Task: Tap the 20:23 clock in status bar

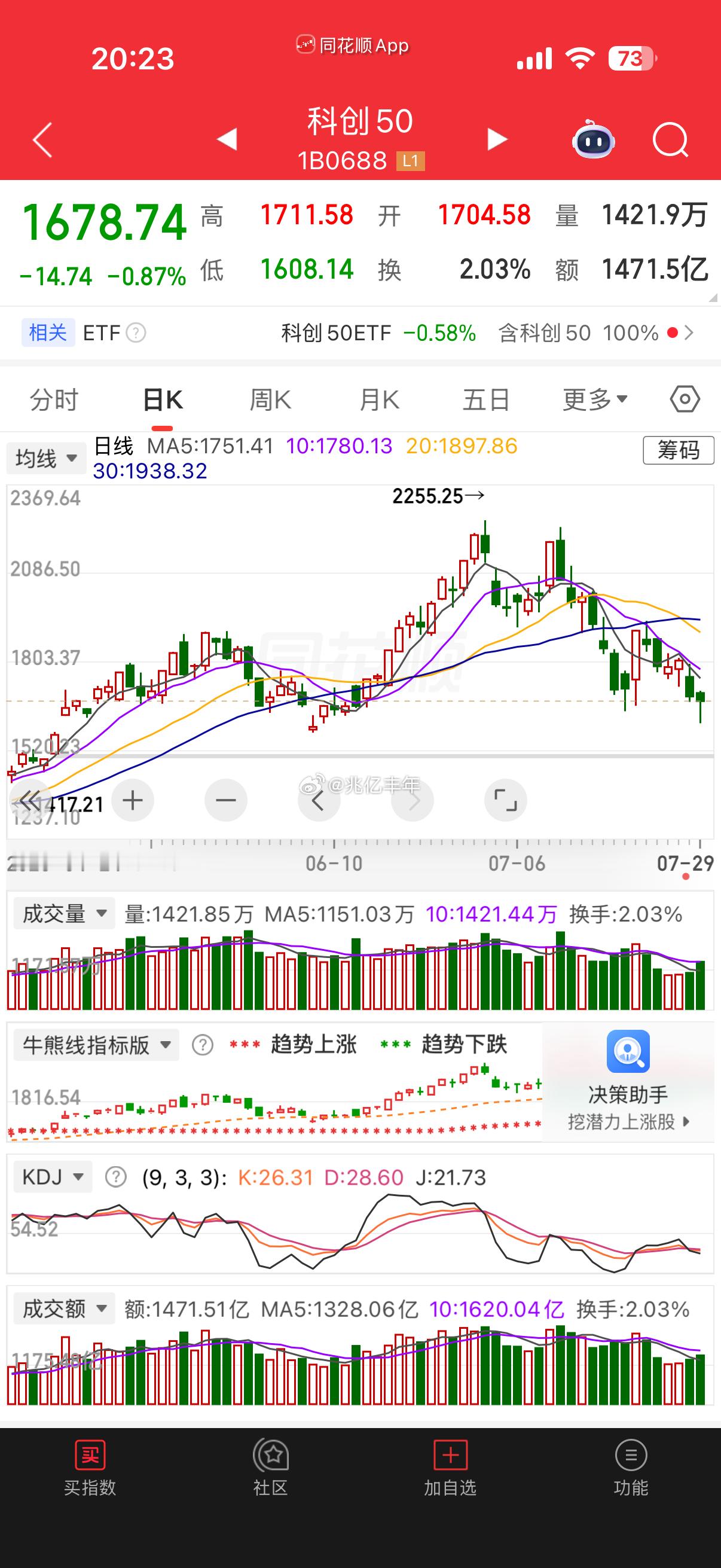Action: pyautogui.click(x=133, y=59)
